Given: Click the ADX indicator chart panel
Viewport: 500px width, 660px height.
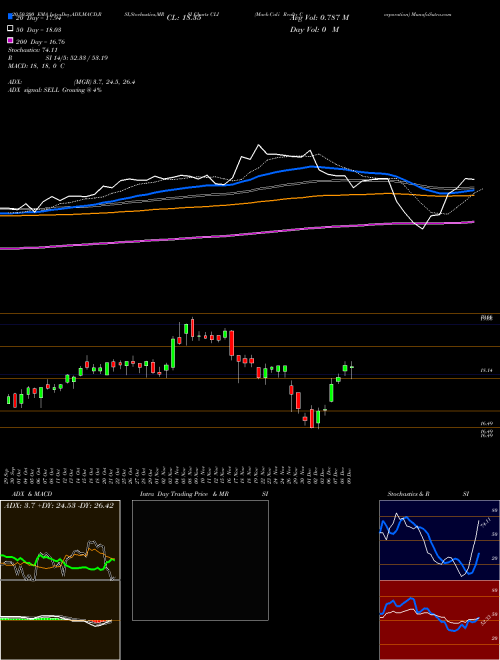Looking at the screenshot, I should tap(60, 540).
